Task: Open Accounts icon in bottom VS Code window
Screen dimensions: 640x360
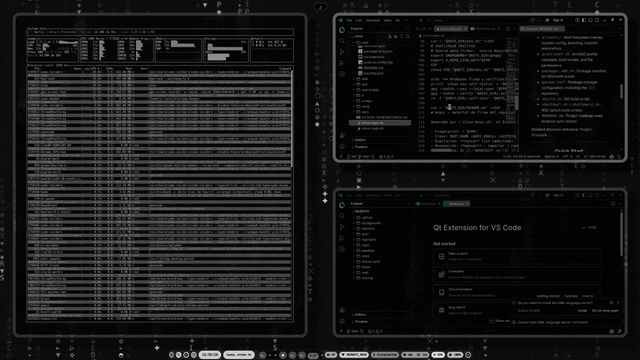Action: pos(342,310)
